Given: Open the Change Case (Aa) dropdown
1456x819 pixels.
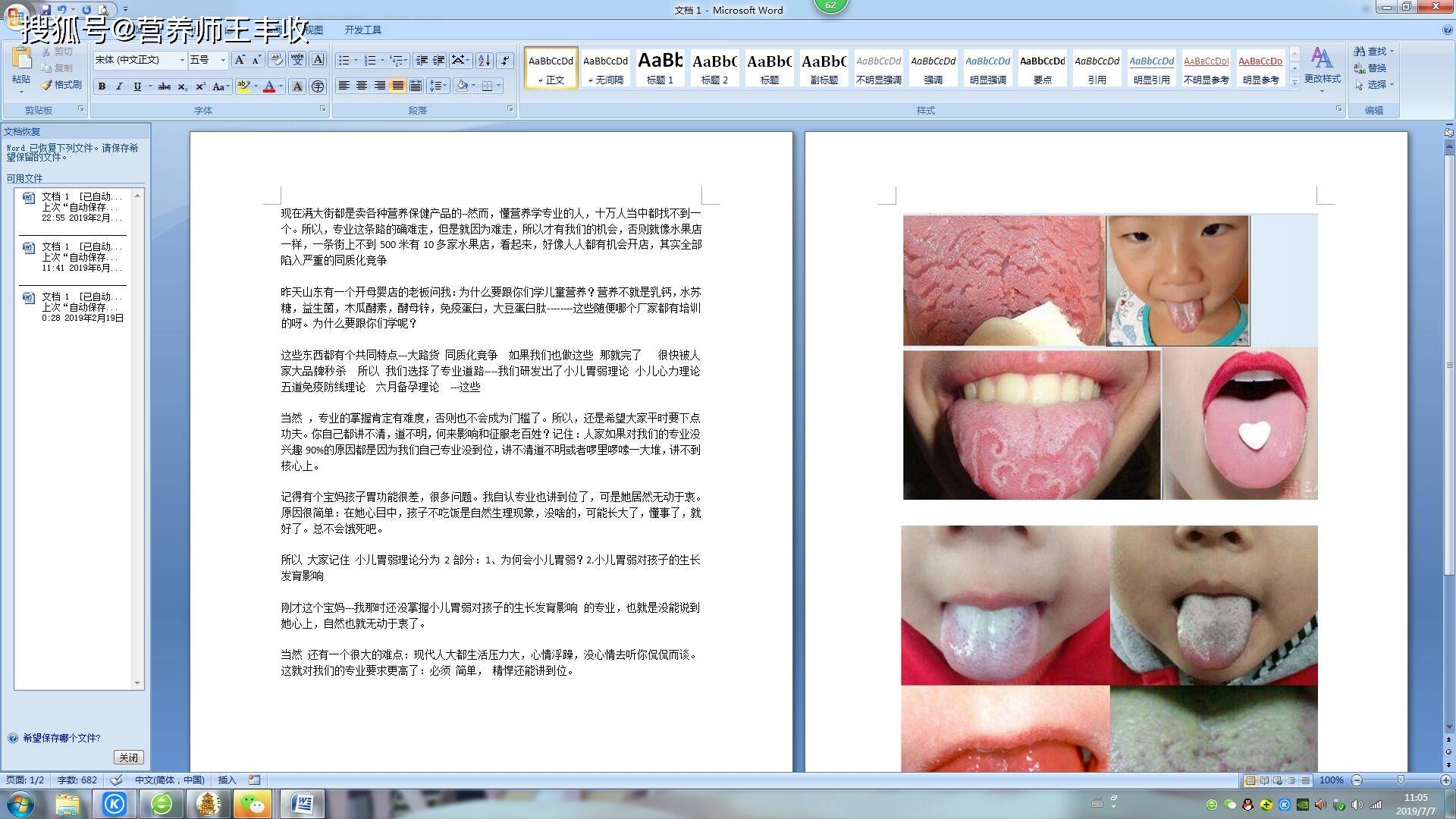Looking at the screenshot, I should pyautogui.click(x=221, y=86).
